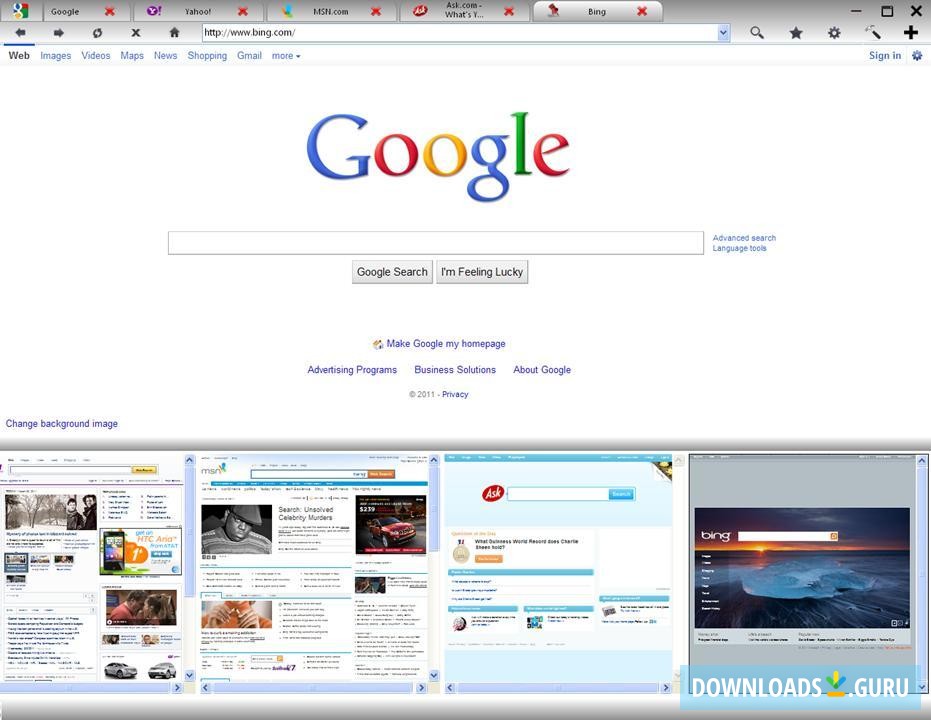Click the Google favicon on first tab
The image size is (931, 720).
coord(20,11)
